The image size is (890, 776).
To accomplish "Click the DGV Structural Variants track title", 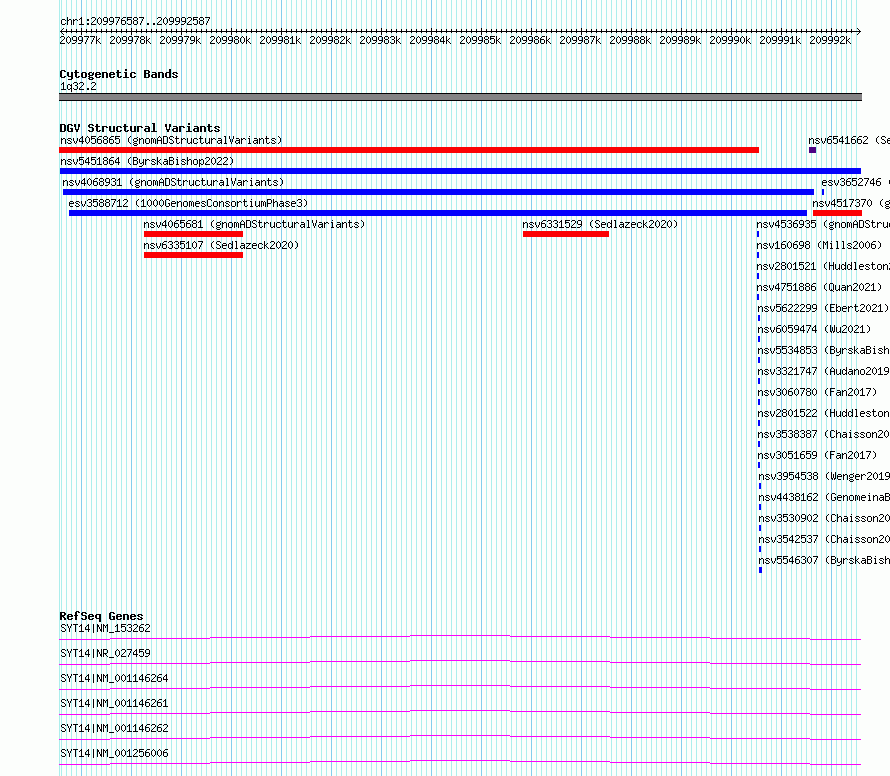I will pyautogui.click(x=140, y=128).
